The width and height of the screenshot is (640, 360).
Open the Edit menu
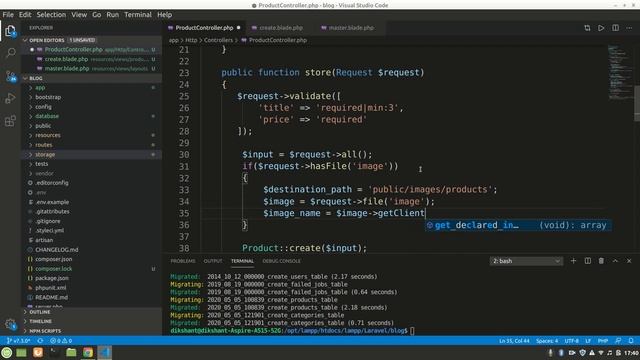pyautogui.click(x=25, y=15)
